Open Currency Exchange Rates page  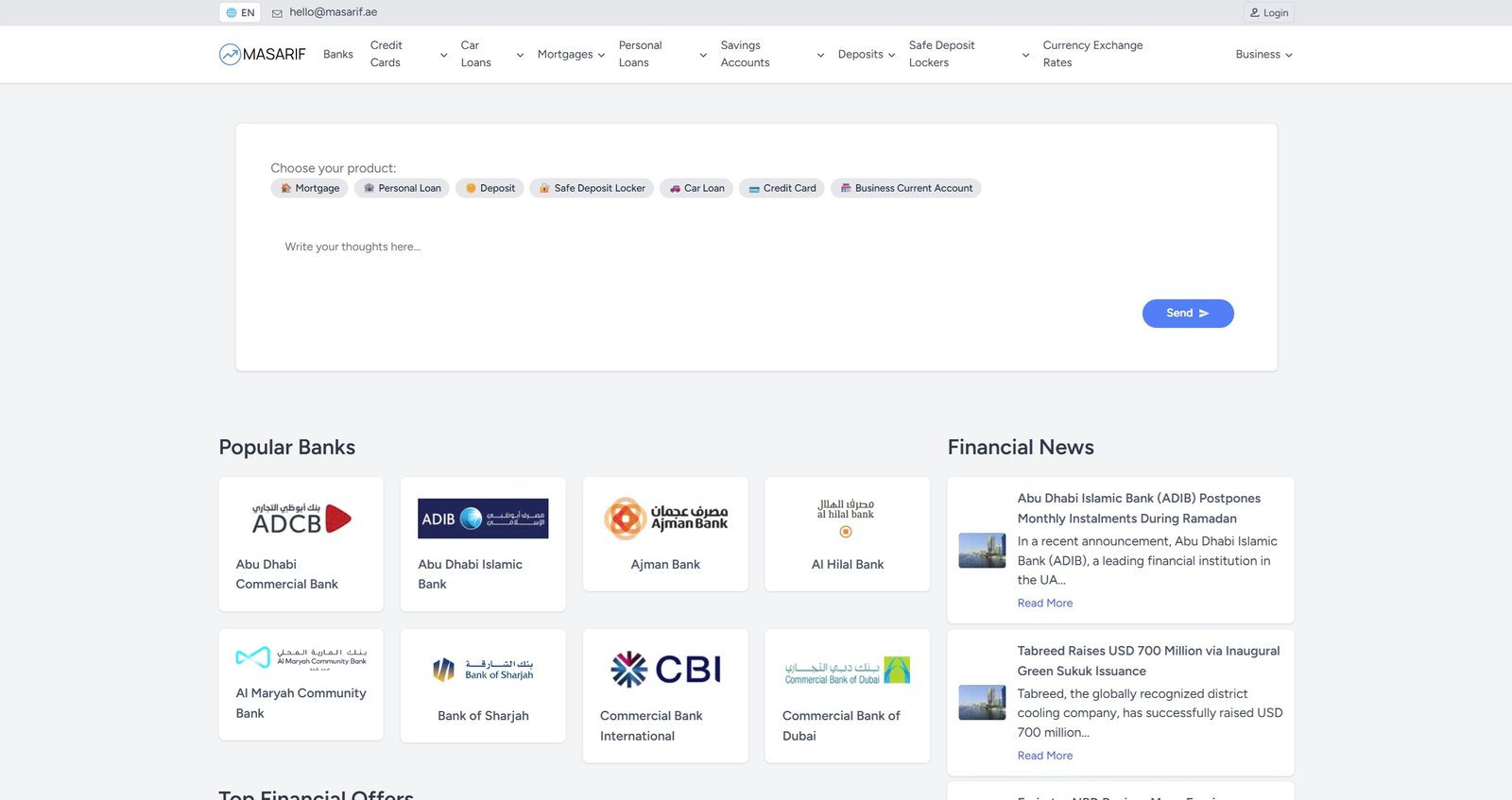(1092, 54)
